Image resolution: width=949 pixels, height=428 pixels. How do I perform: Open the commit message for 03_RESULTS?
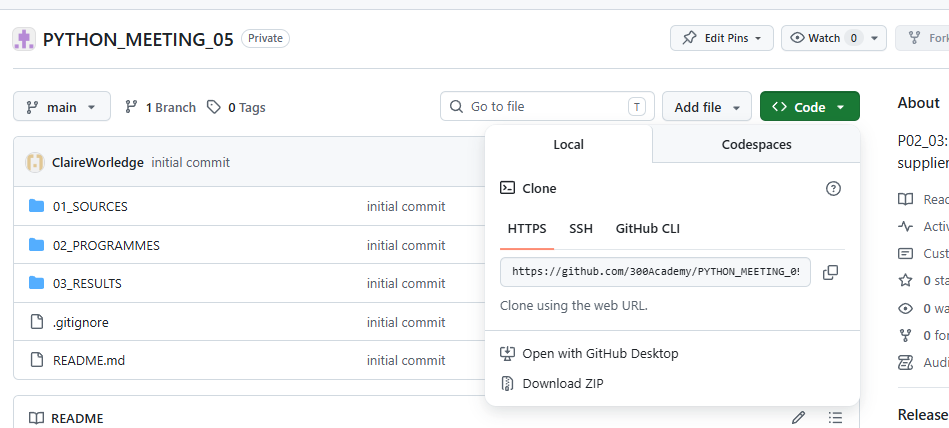tap(406, 283)
